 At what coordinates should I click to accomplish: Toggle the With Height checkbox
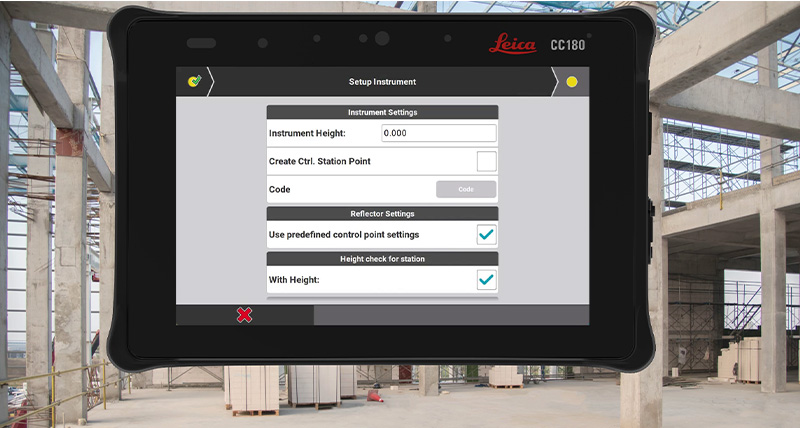point(486,280)
